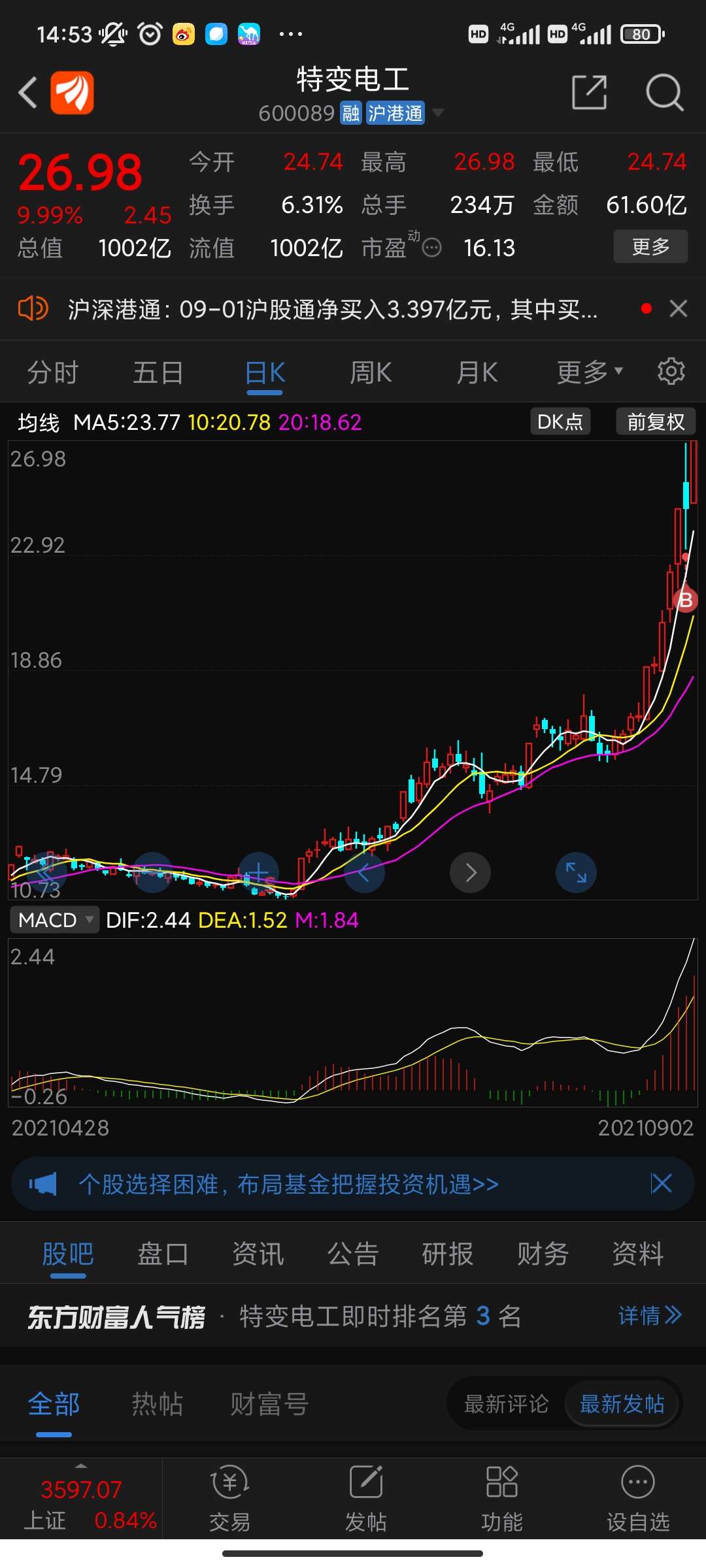Tap the speaker news announcement icon

pyautogui.click(x=33, y=308)
